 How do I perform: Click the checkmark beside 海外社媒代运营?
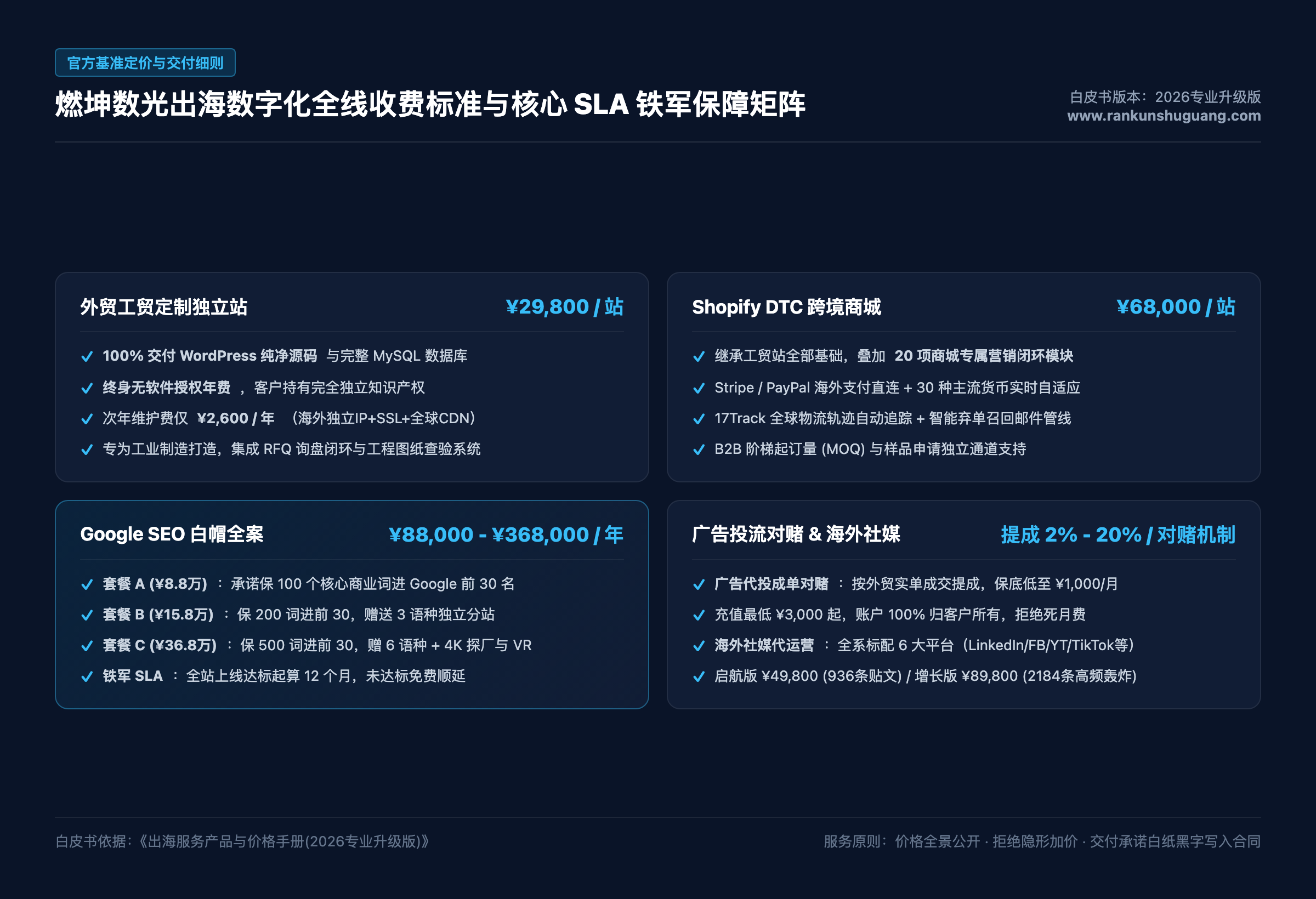[x=699, y=646]
